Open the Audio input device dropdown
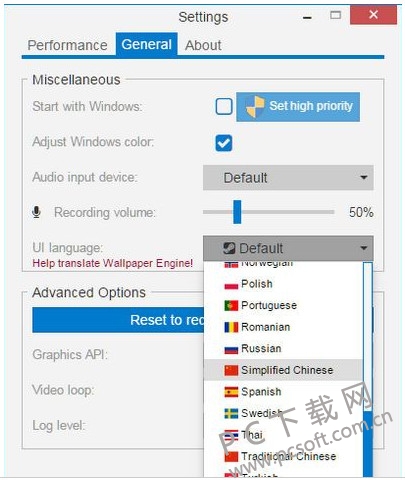 pos(288,178)
